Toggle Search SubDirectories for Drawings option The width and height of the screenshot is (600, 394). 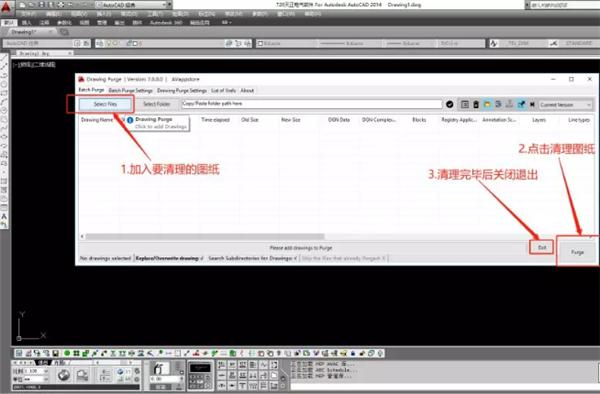coord(253,258)
